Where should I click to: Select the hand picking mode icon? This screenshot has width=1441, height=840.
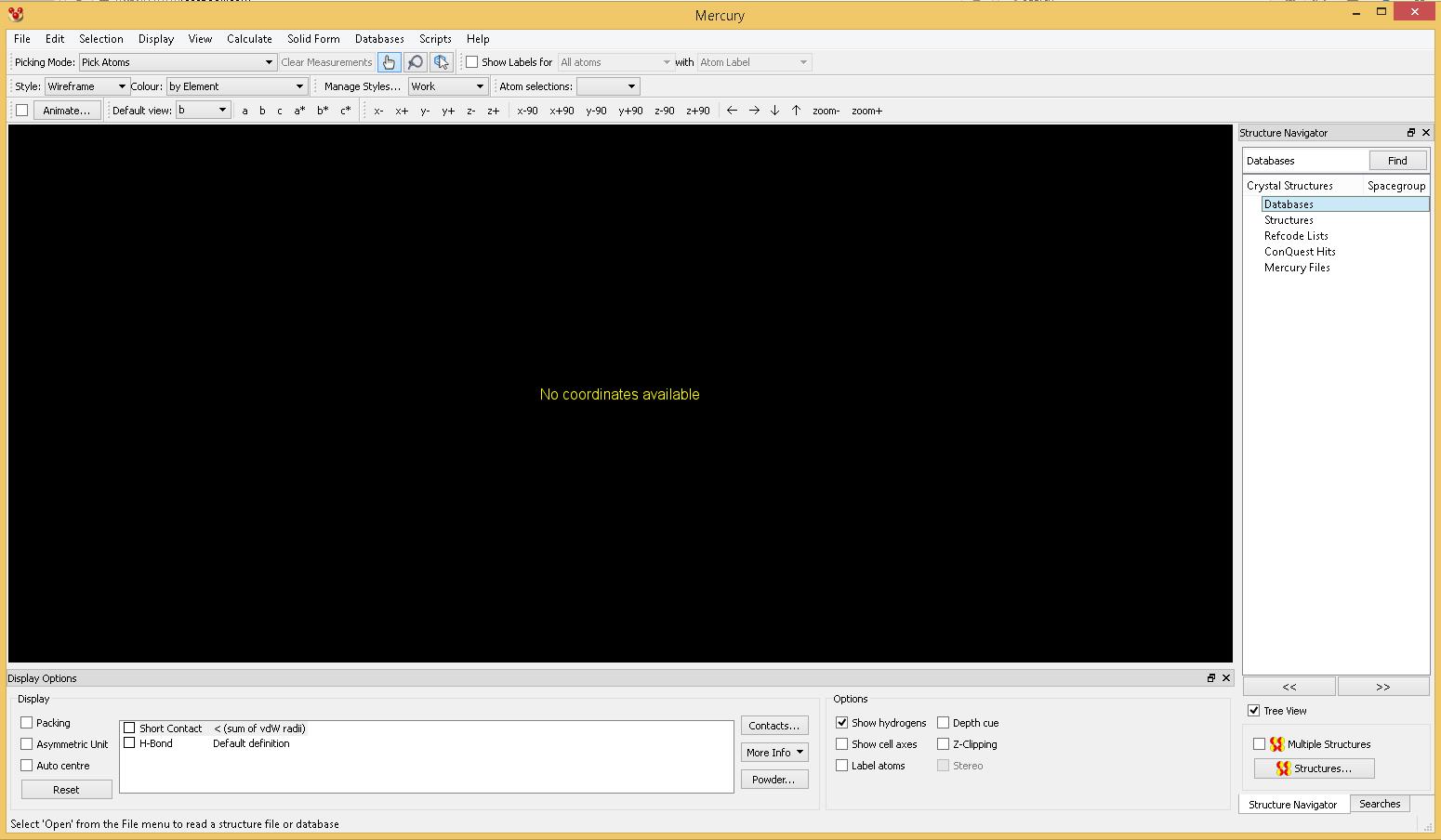(389, 62)
